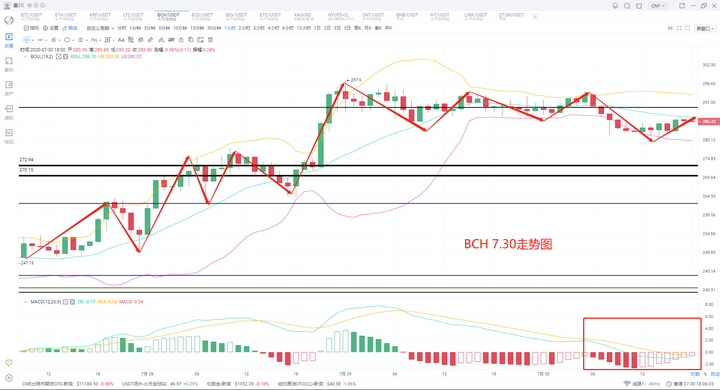Screen dimensions: 720x390
Task: Select the 15分钟 timeframe
Action: pos(198,28)
